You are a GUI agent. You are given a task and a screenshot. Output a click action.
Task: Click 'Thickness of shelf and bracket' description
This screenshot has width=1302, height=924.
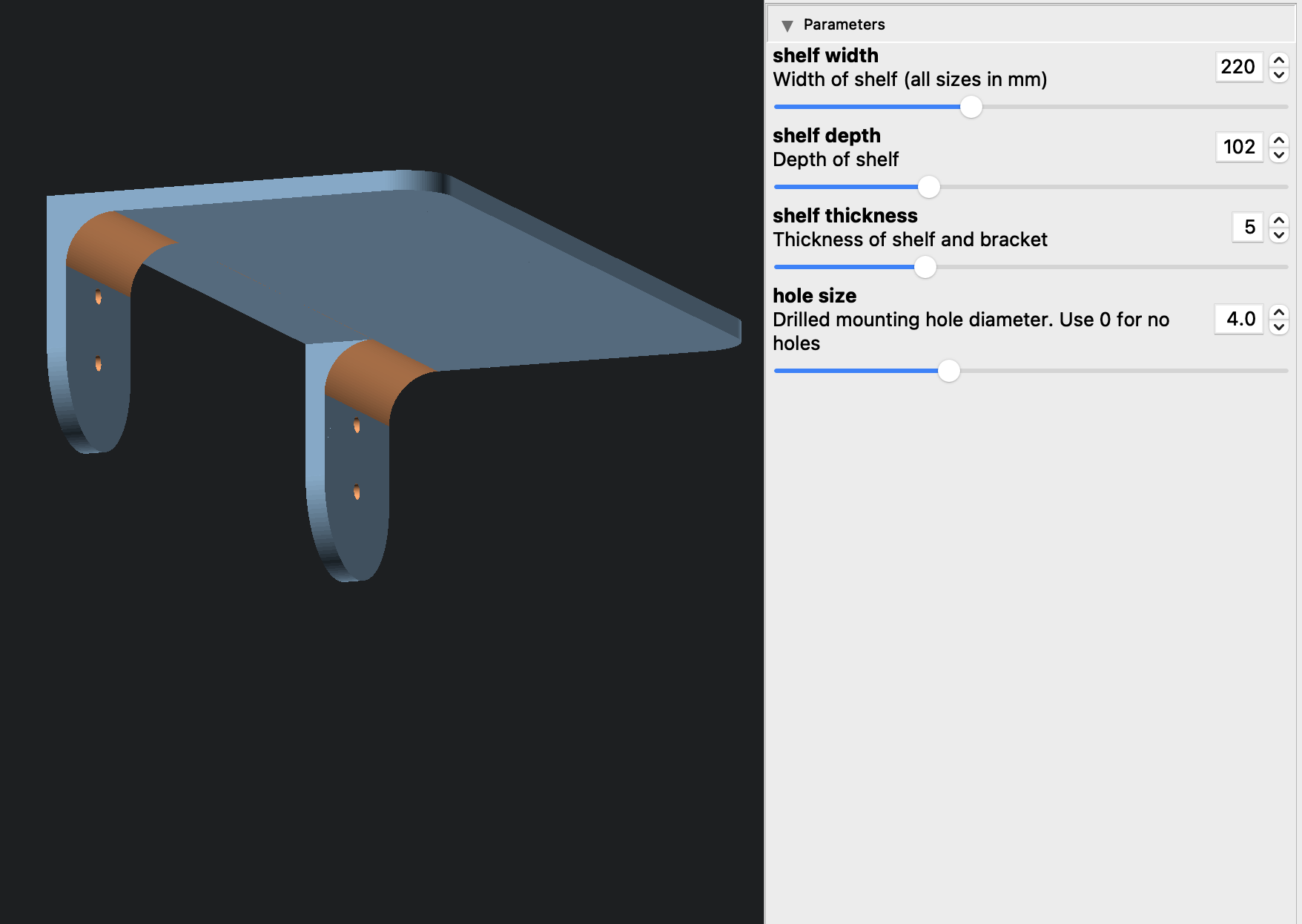point(910,240)
